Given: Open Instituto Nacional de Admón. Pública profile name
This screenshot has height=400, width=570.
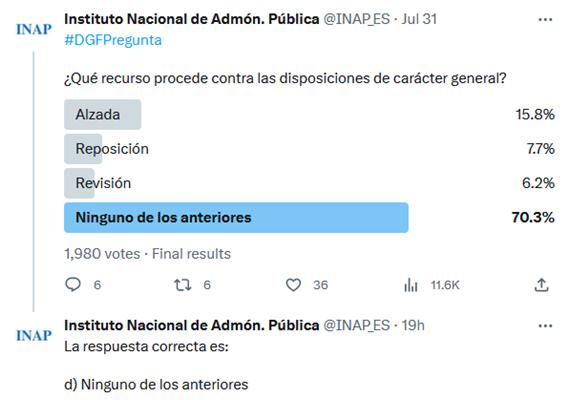Looking at the screenshot, I should click(x=192, y=19).
